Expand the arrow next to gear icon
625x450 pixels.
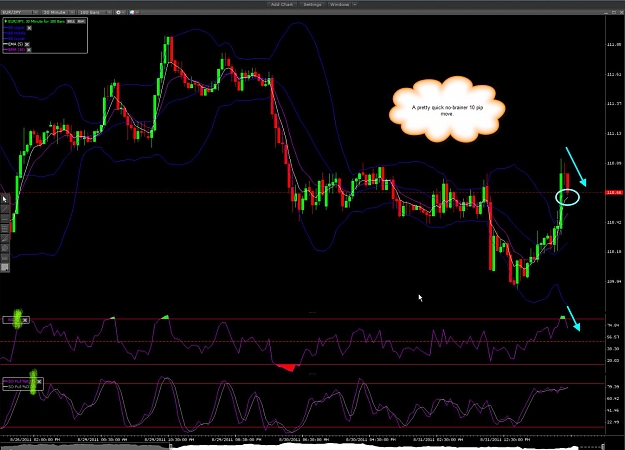[124, 12]
